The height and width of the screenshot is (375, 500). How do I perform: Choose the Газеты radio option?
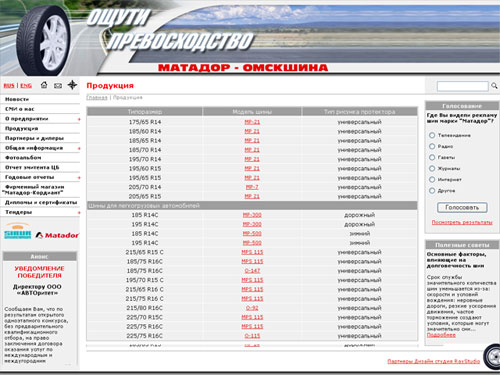(432, 157)
